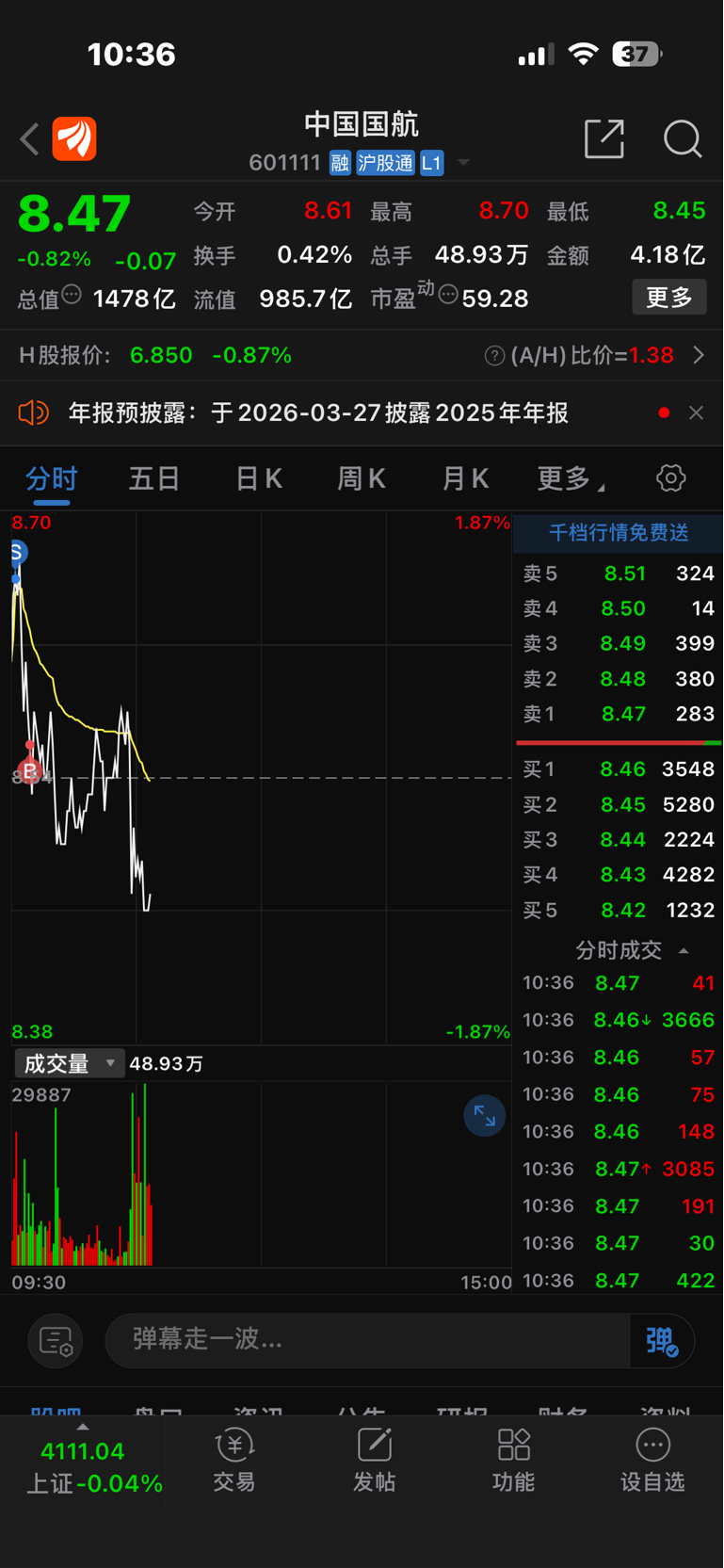The image size is (724, 1568).
Task: Tap the announcement speaker icon
Action: tap(33, 412)
